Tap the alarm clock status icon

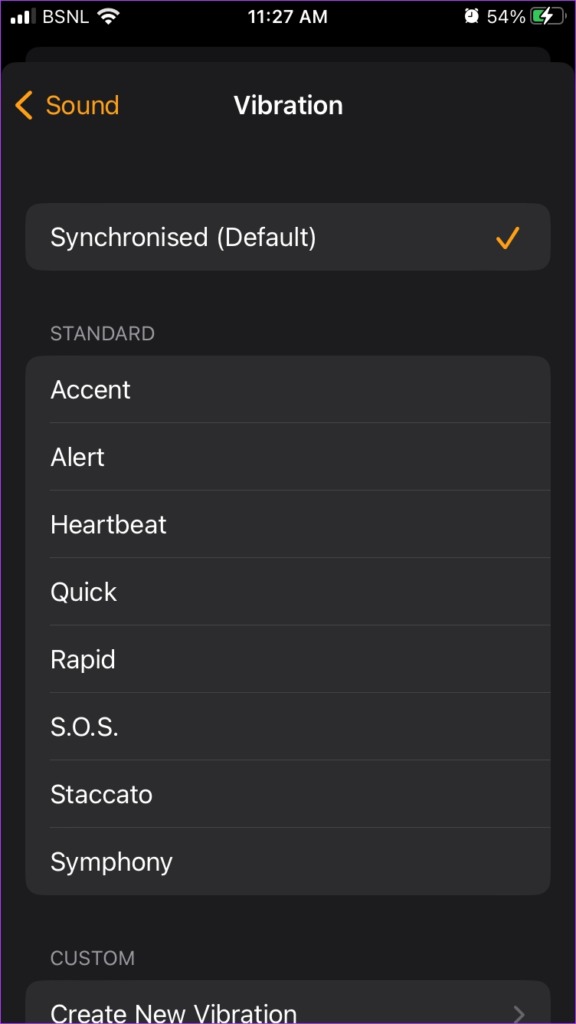[471, 17]
